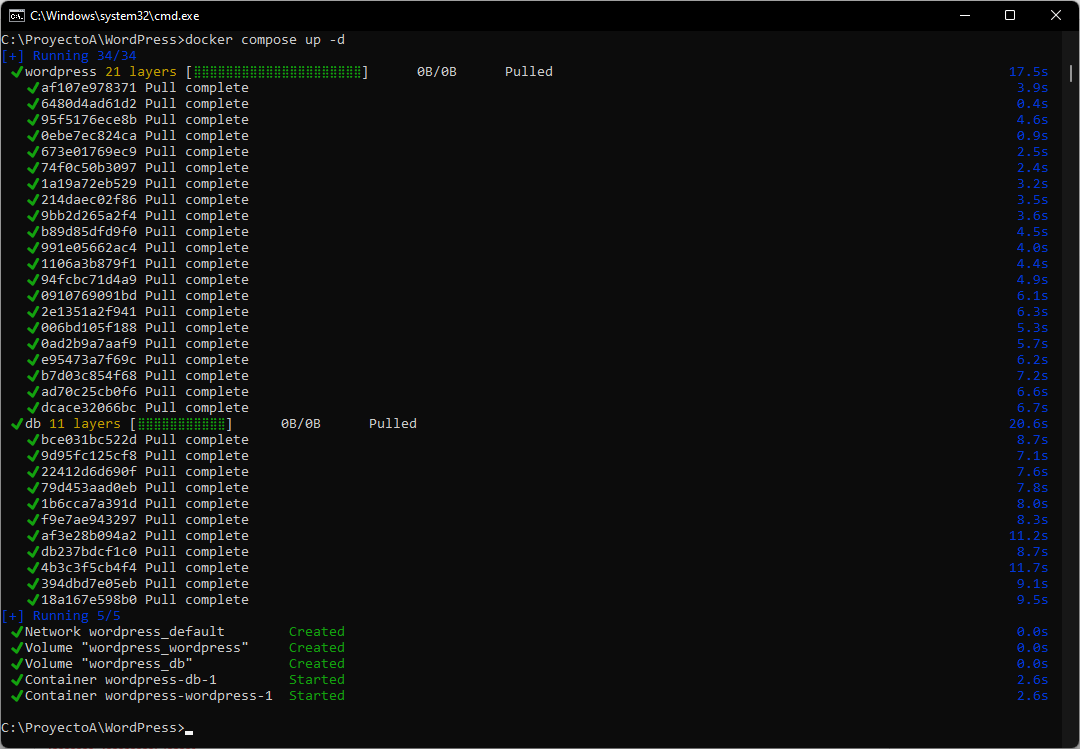Click layer ID 0ad2b9a7aaf9
Screen dimensions: 1080x749
pos(89,344)
